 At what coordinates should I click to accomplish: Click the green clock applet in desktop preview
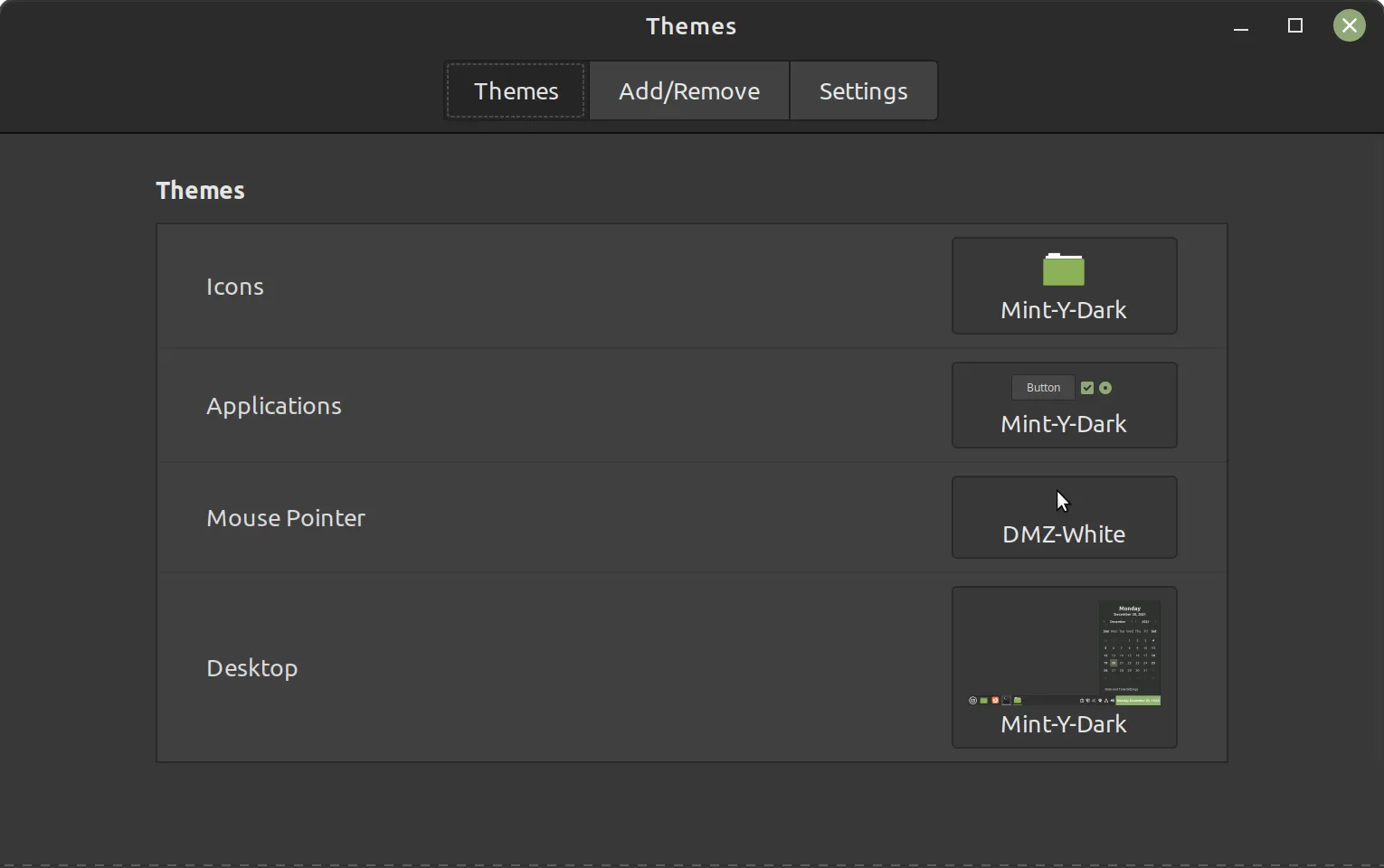[x=1138, y=701]
